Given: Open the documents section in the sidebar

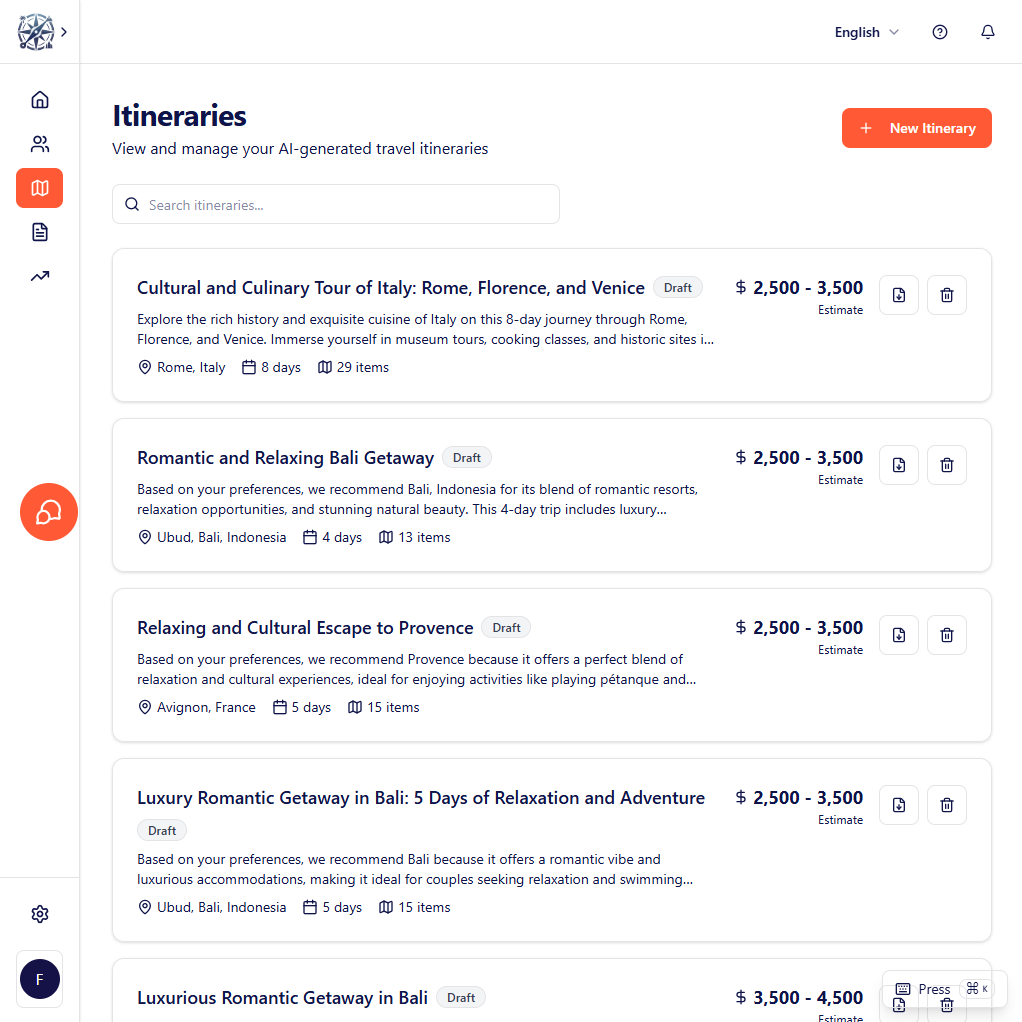Looking at the screenshot, I should (x=39, y=231).
